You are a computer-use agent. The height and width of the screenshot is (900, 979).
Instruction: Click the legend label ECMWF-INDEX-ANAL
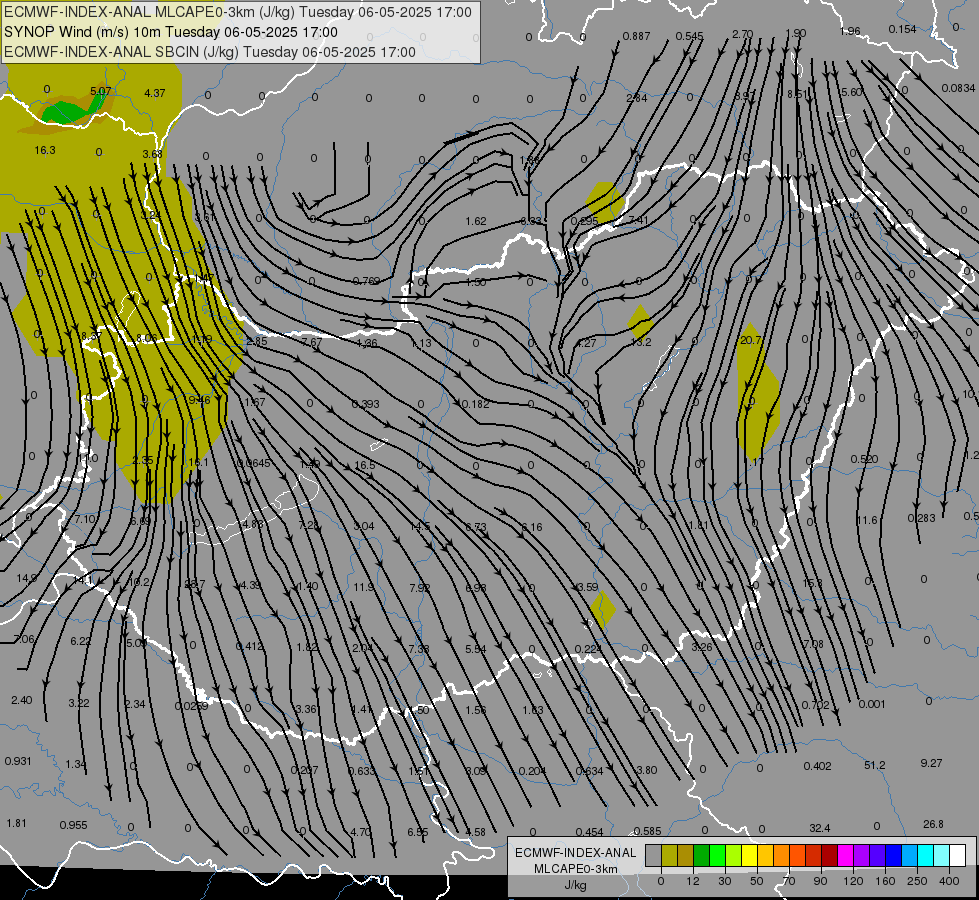575,853
